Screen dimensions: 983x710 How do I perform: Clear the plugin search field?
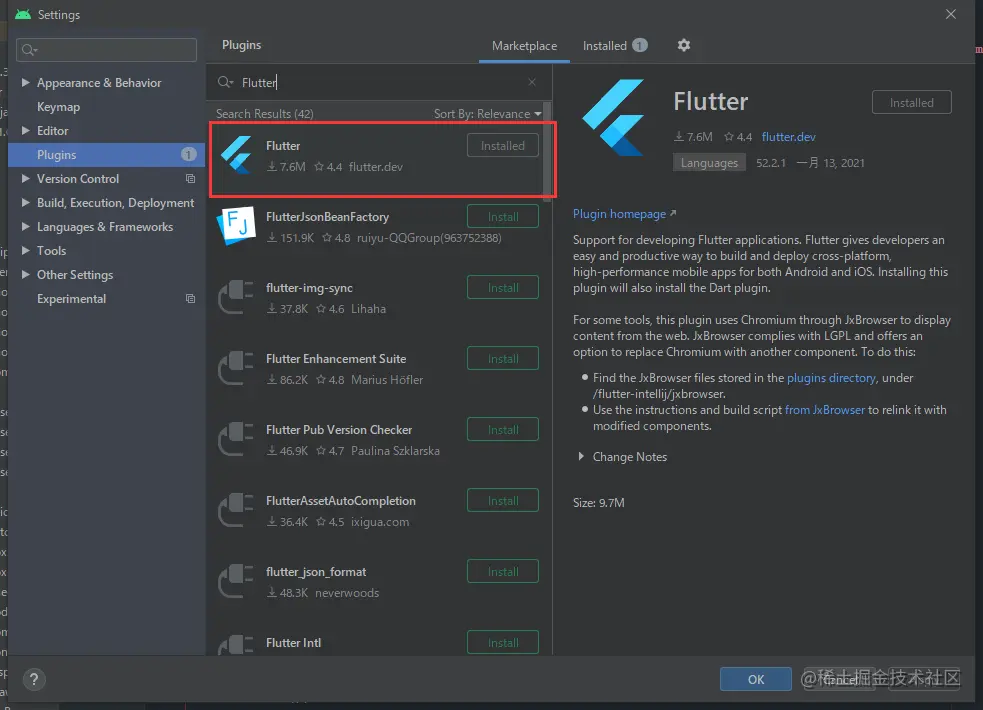click(x=532, y=83)
